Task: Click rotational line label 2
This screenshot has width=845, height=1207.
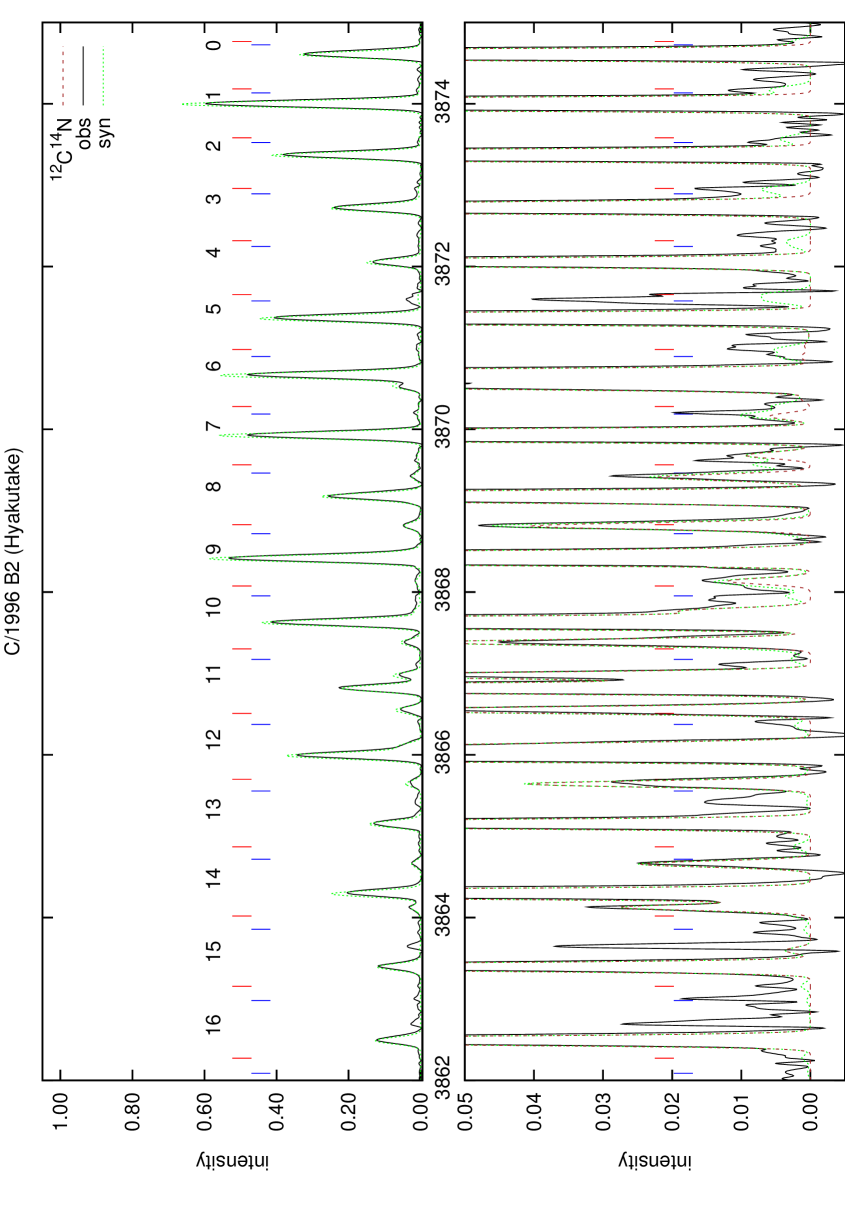Action: 212,147
